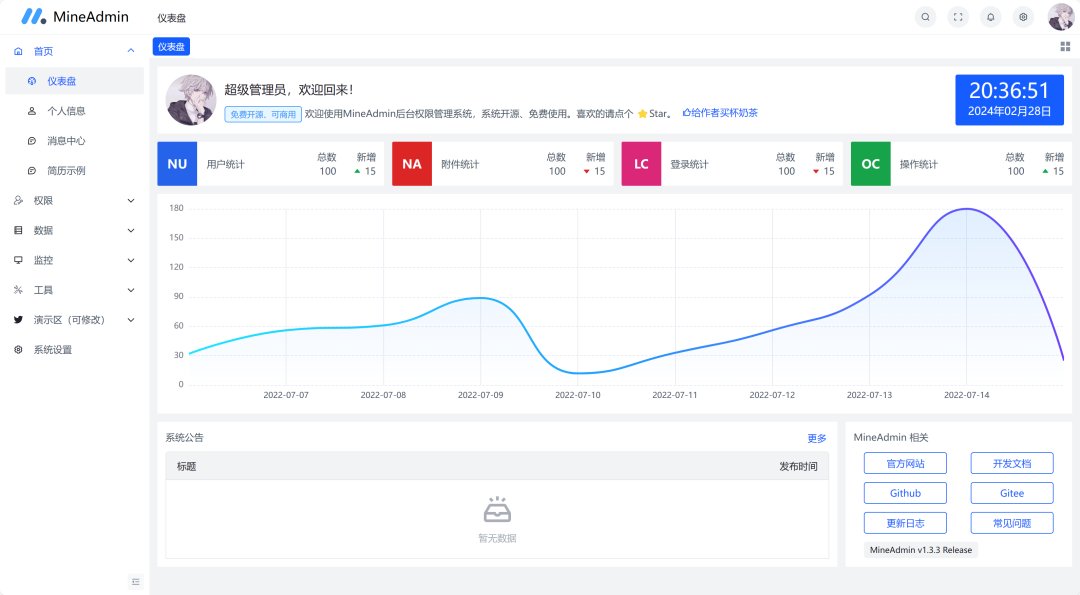Image resolution: width=1080 pixels, height=595 pixels.
Task: Expand the 工具 sidebar menu
Action: tap(74, 290)
